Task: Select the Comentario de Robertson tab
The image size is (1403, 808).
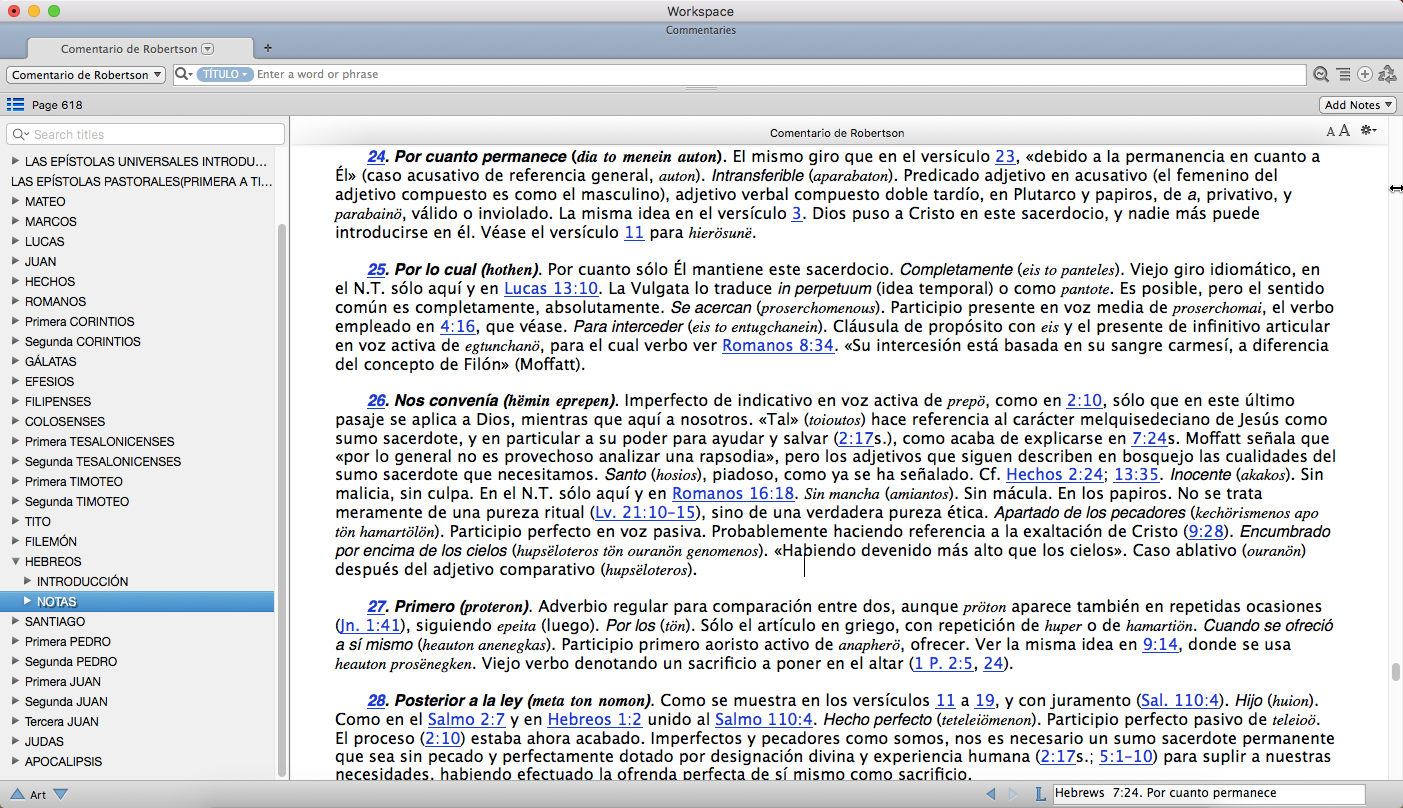Action: [x=138, y=48]
